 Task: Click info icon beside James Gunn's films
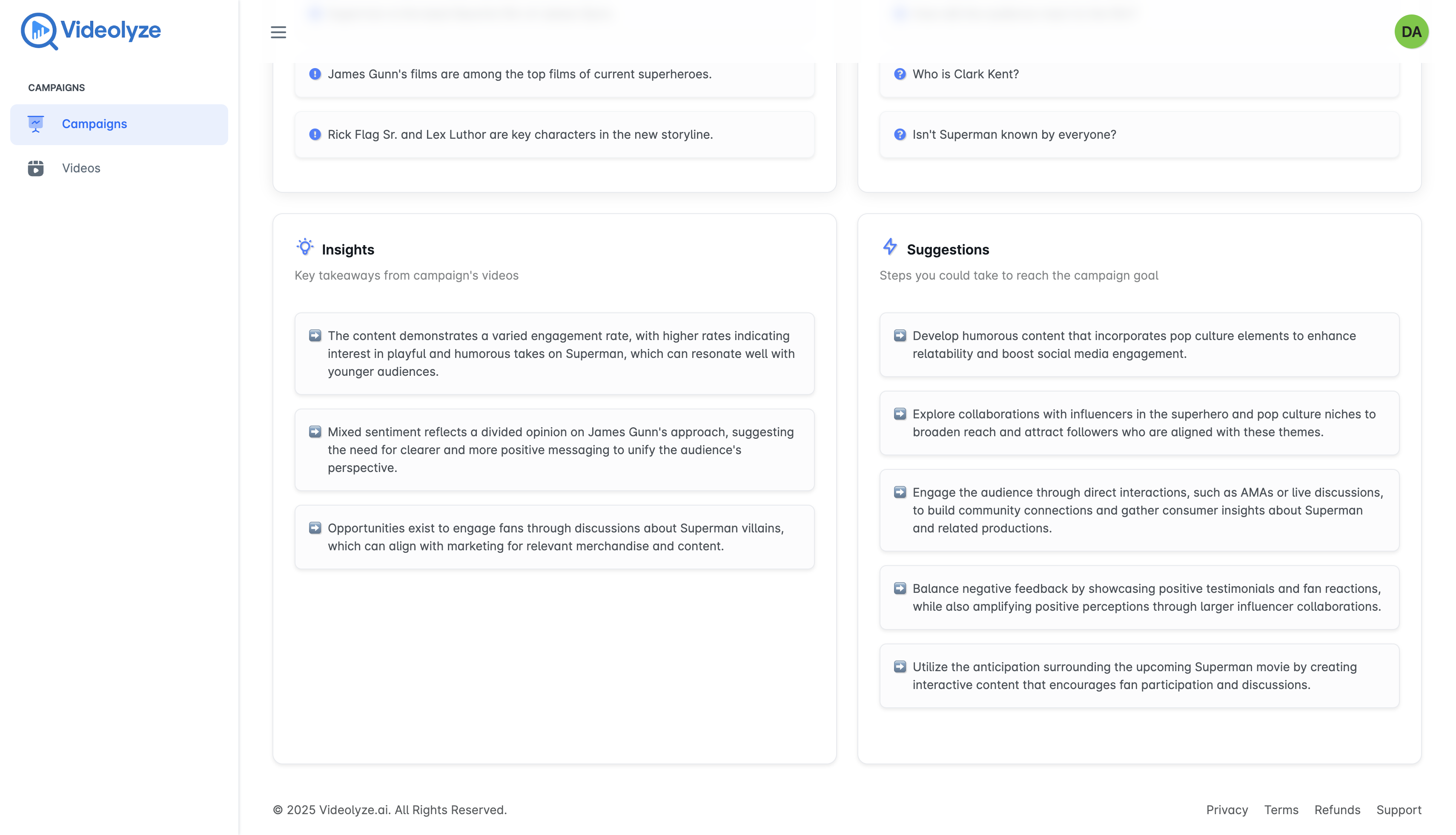(315, 74)
